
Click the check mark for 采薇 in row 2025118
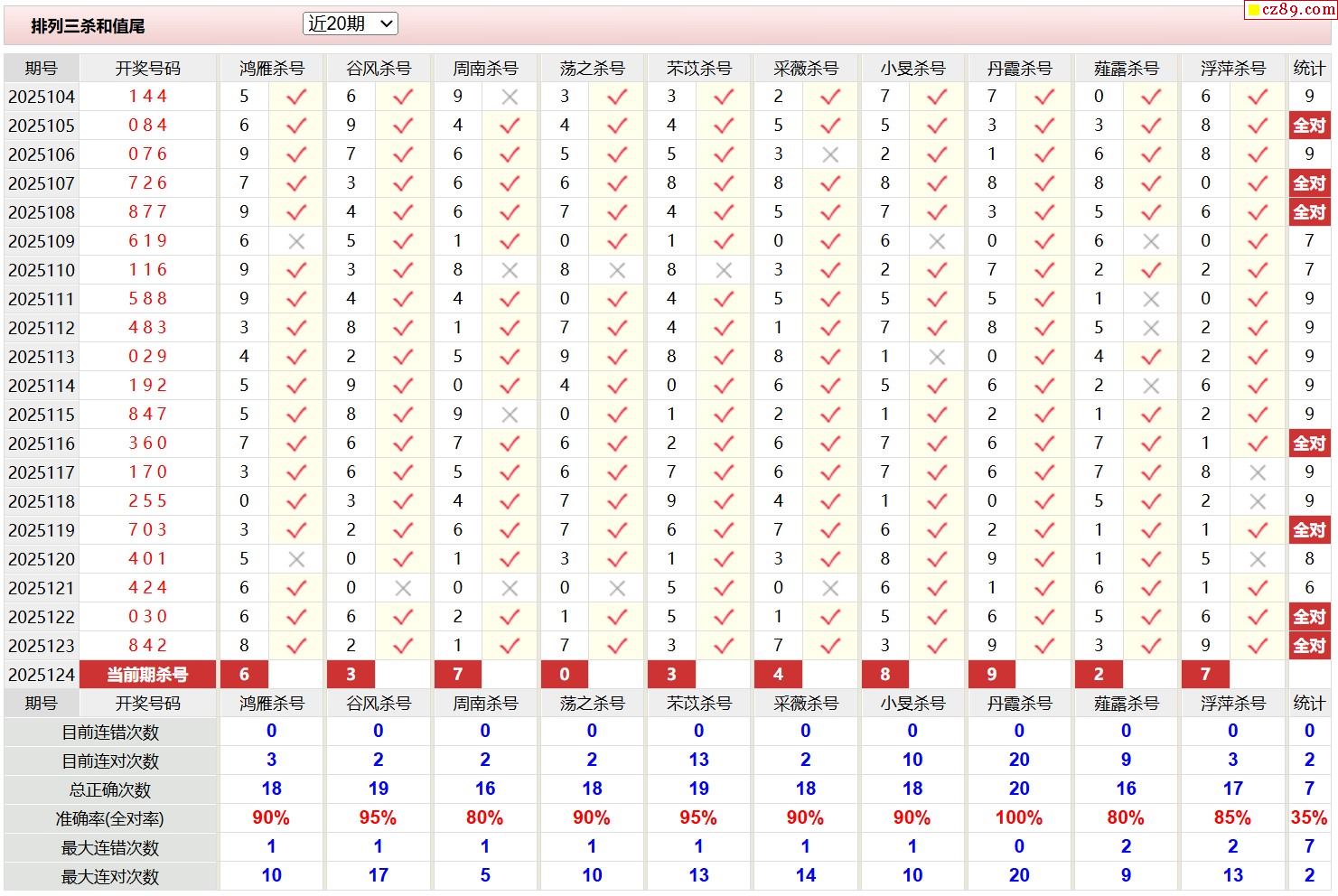tap(830, 501)
